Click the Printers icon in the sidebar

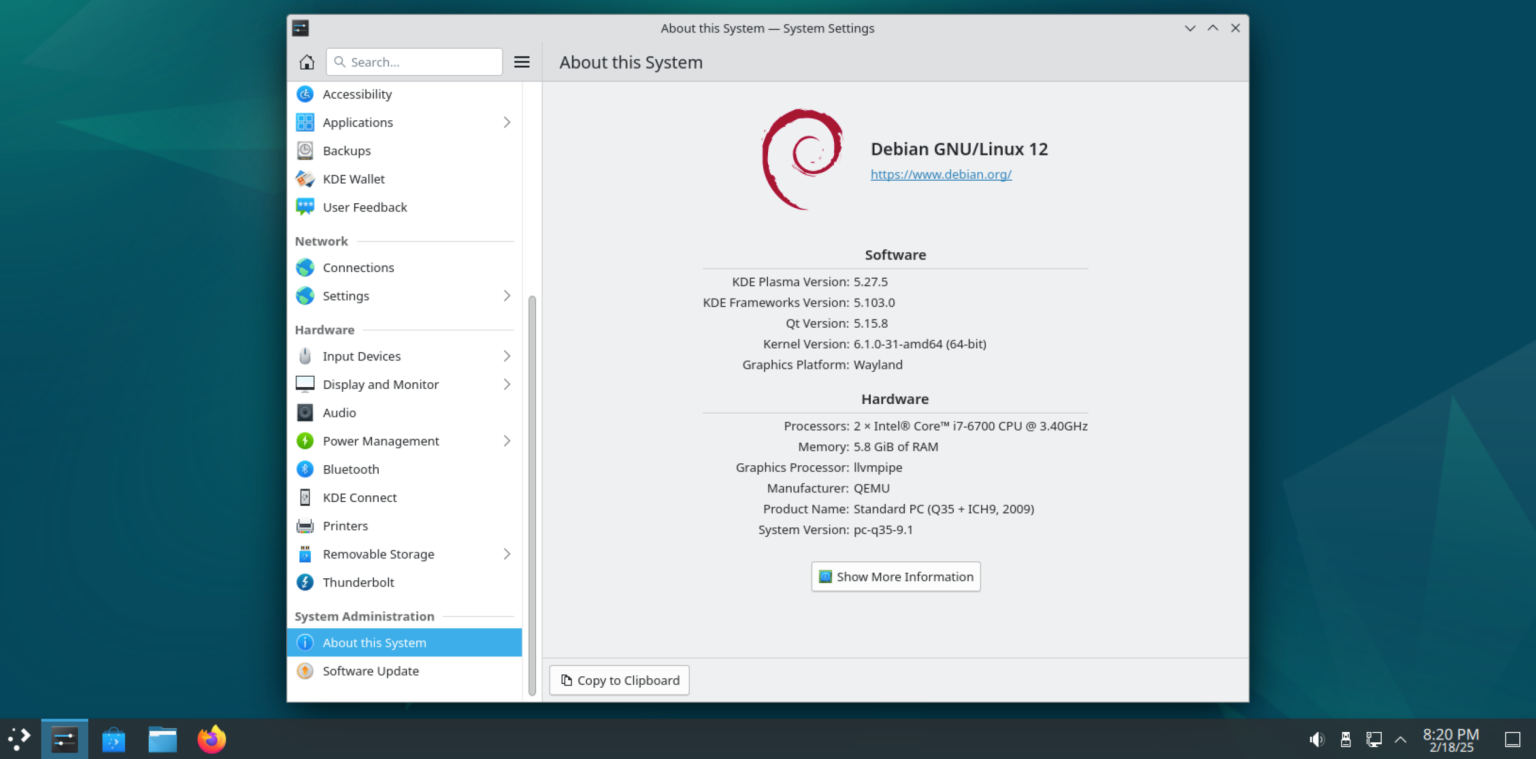click(x=305, y=525)
